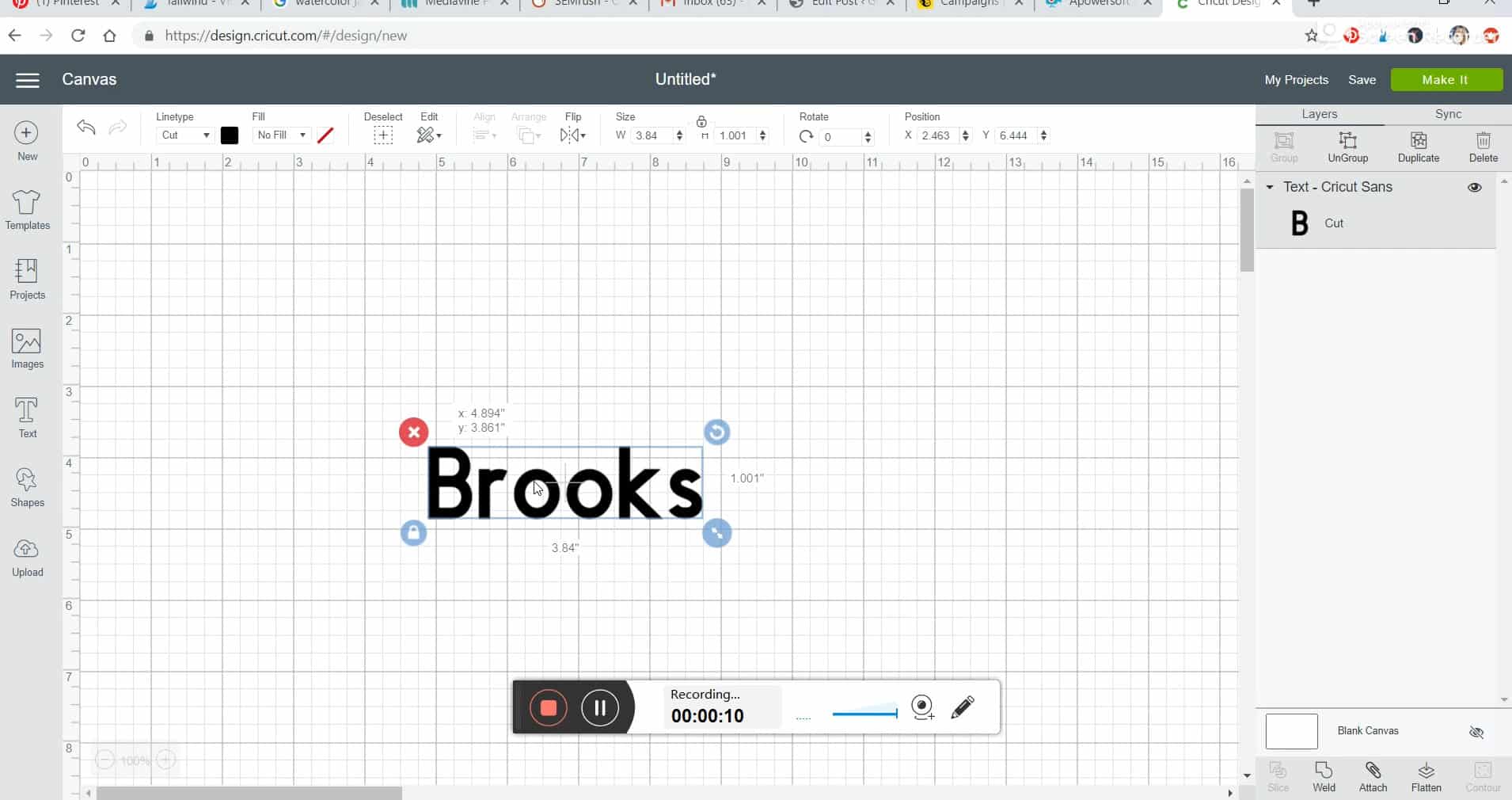Save the project
This screenshot has height=800, width=1512.
coord(1362,80)
